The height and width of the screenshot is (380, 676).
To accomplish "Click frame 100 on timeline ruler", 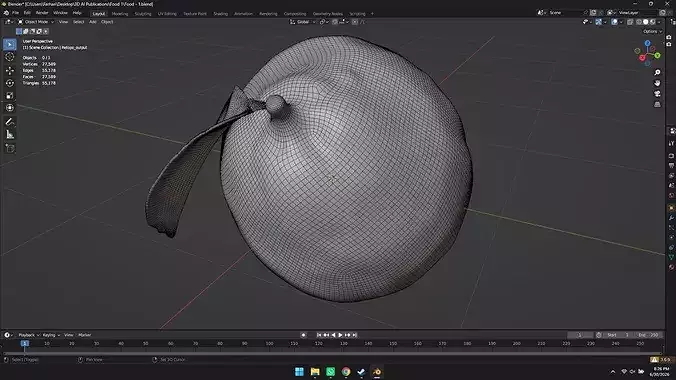I will (269, 343).
